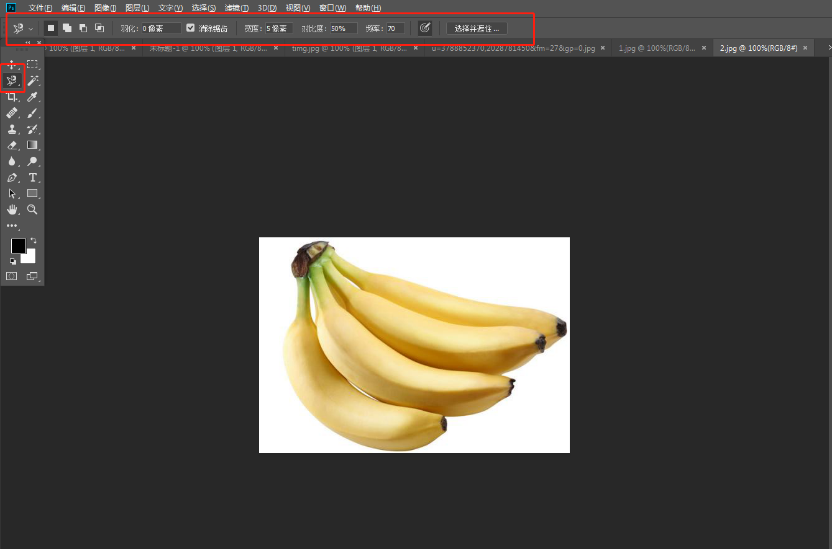Select the History Brush tool

coord(32,129)
